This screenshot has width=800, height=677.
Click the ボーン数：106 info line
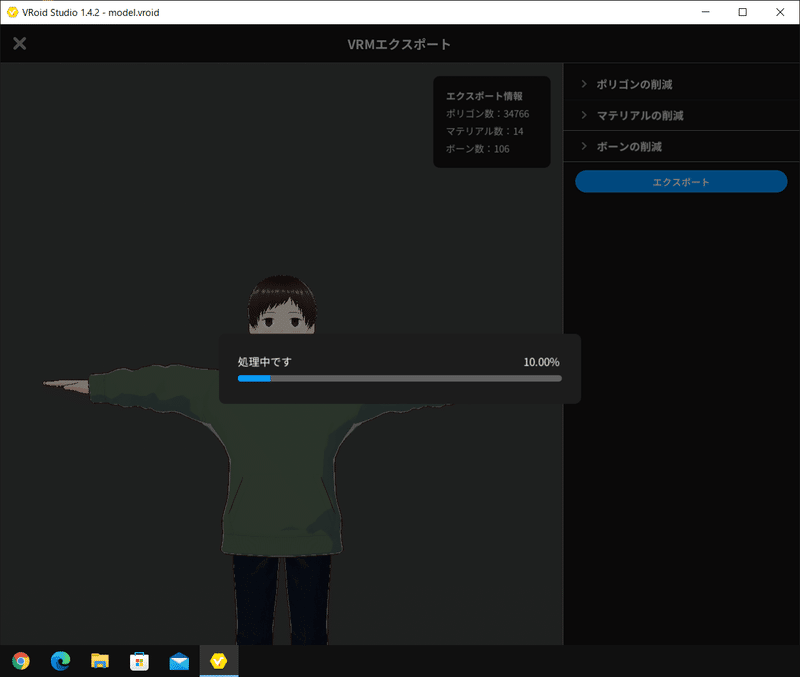478,149
